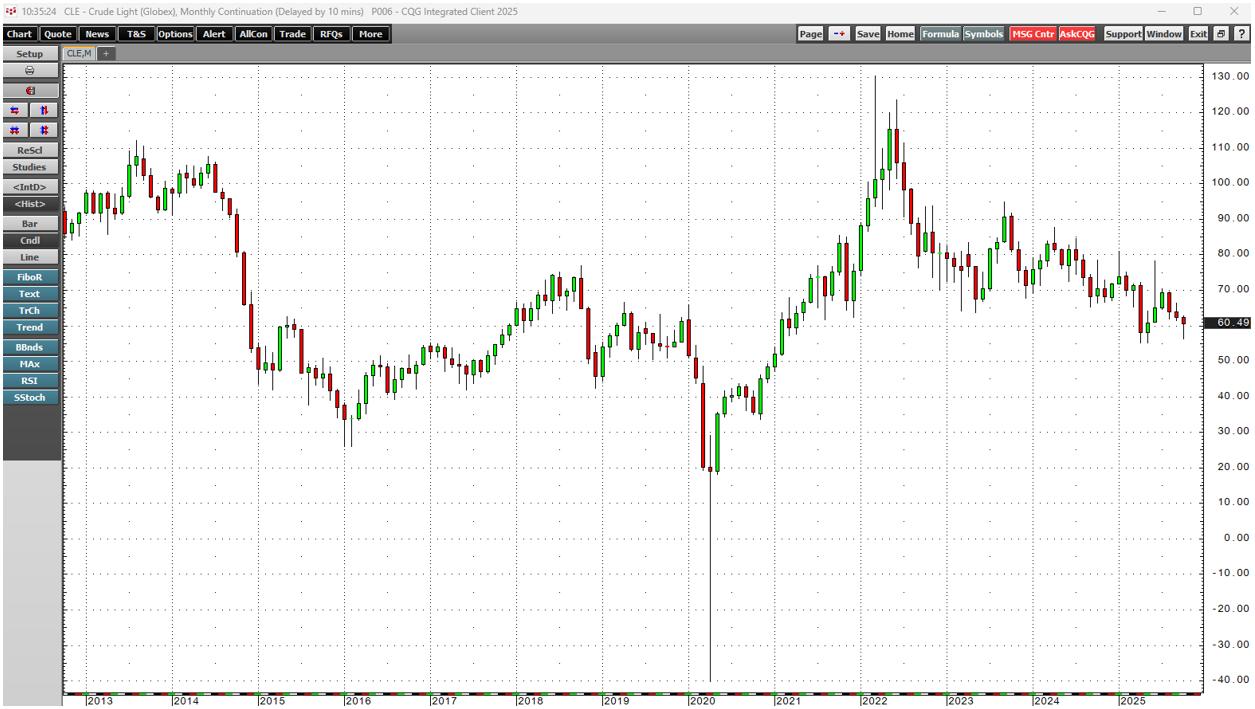
Task: Click the minus-plus icon beside Page
Action: pos(839,34)
